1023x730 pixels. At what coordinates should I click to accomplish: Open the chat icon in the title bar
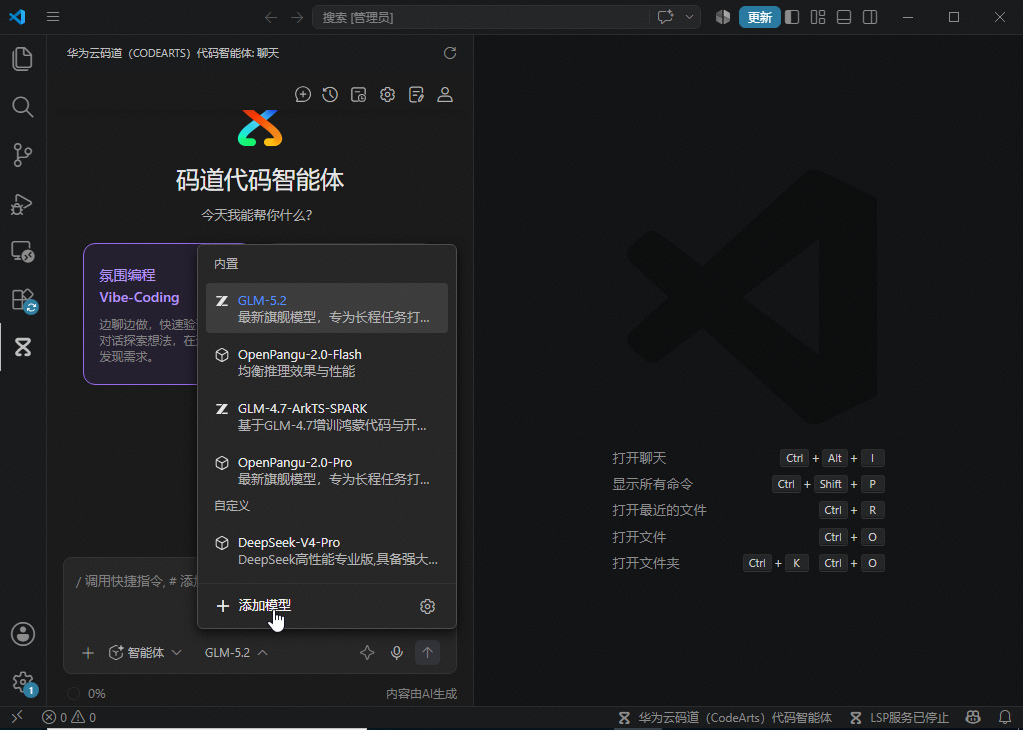[665, 17]
